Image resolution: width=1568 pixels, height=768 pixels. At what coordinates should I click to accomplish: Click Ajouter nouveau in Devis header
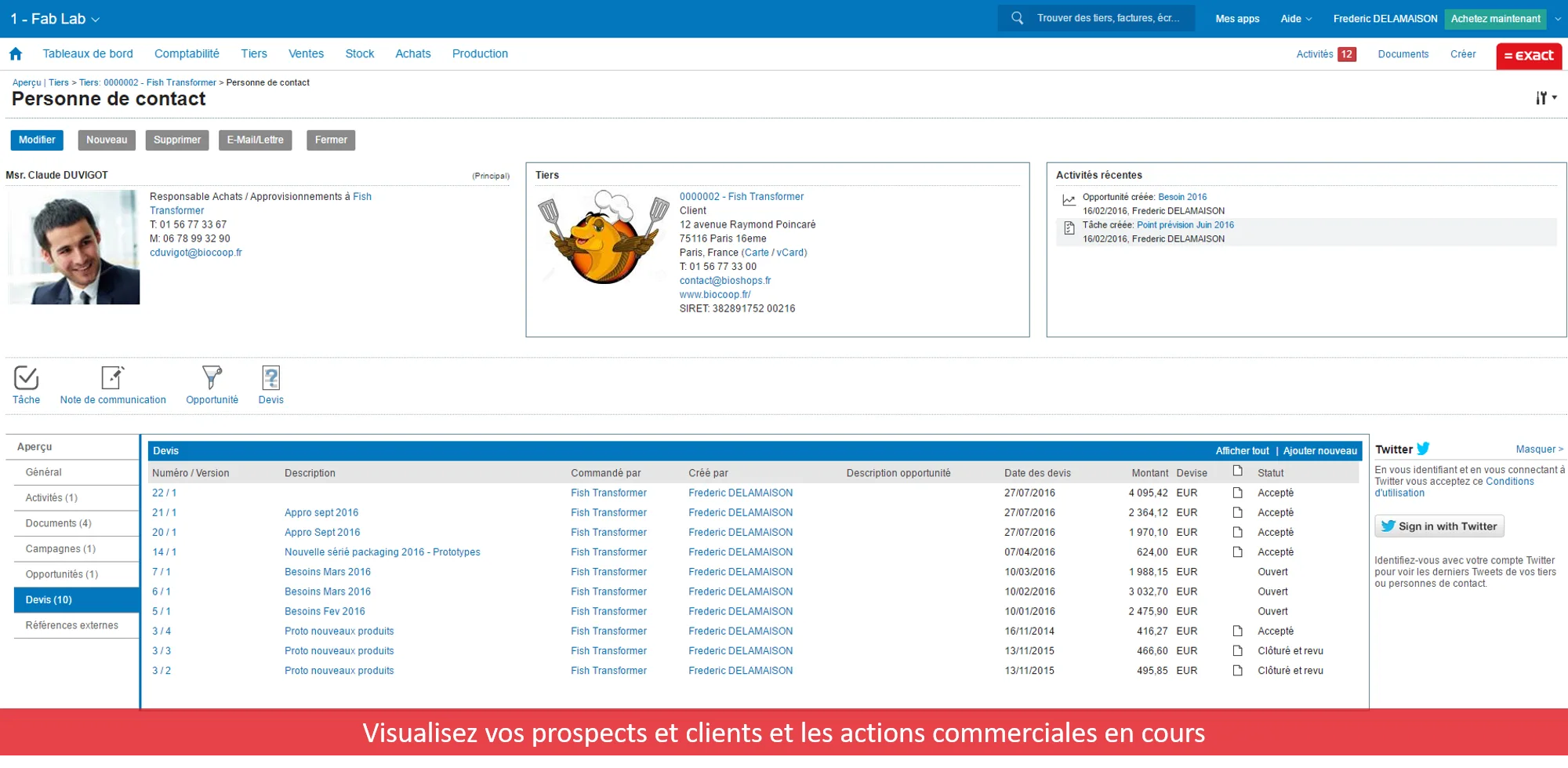(1320, 452)
